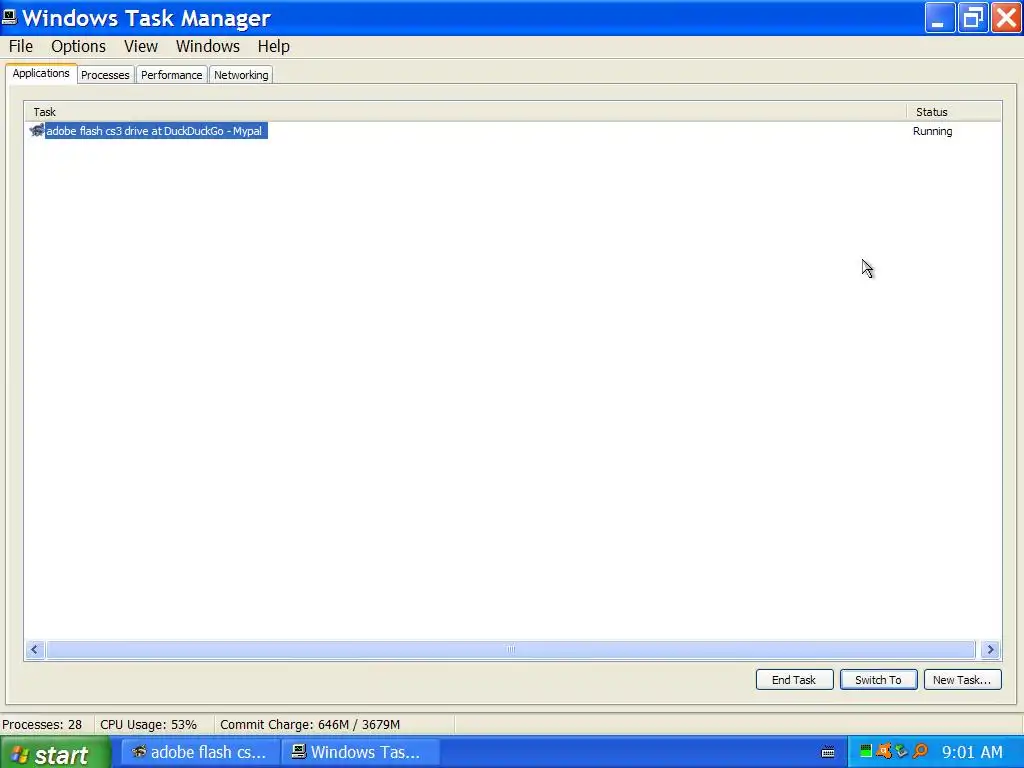Switch to the Networking tab
Screen dimensions: 1024x768
pyautogui.click(x=241, y=75)
